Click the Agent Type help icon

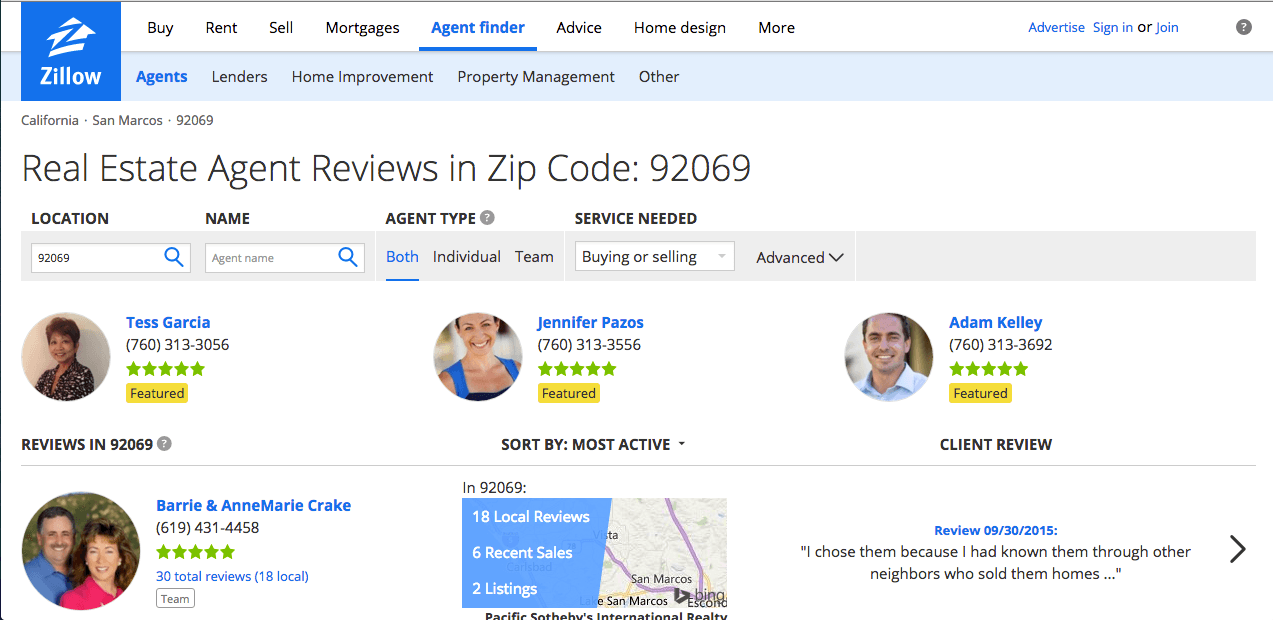487,218
